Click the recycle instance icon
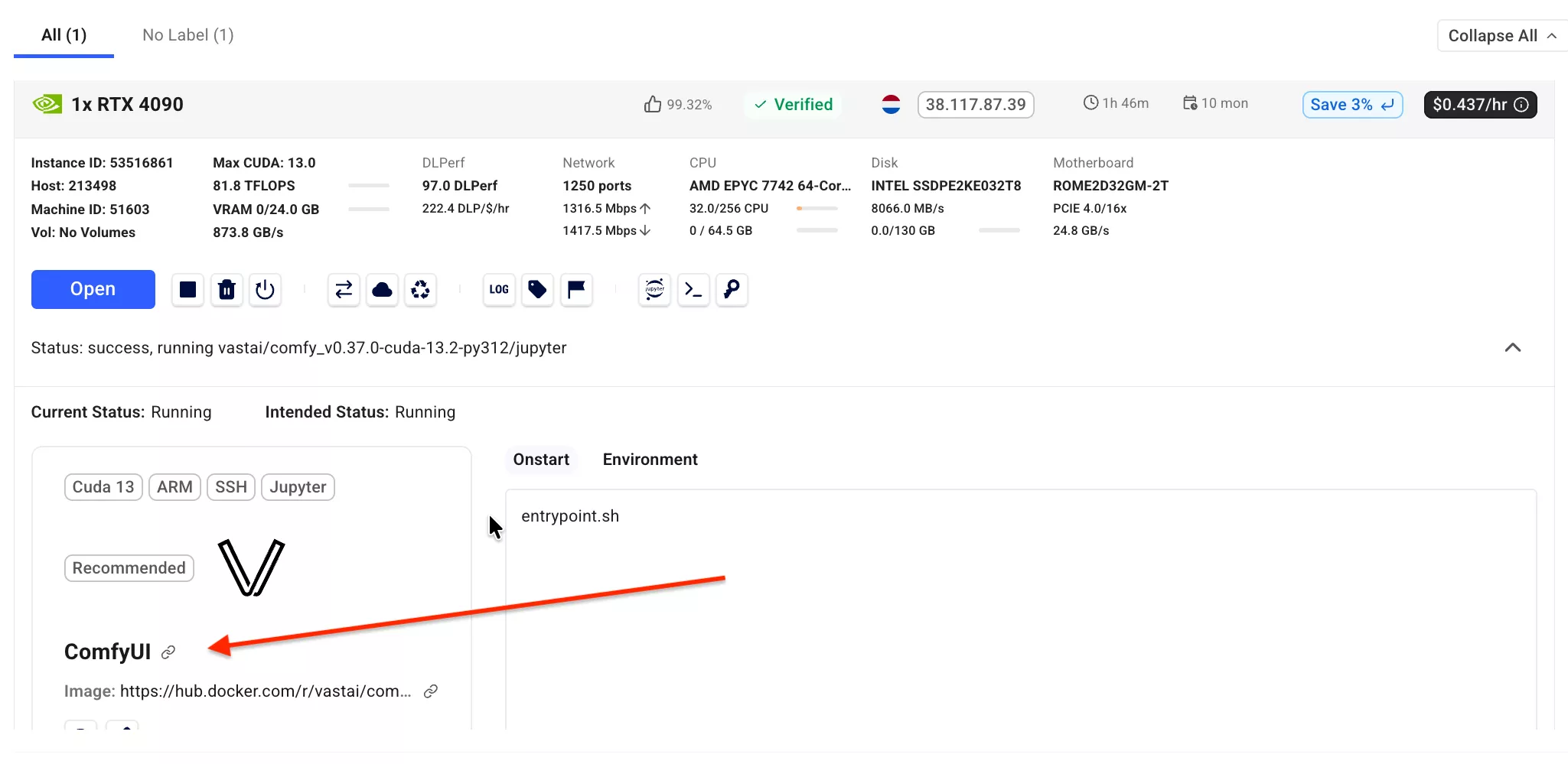 pos(420,290)
